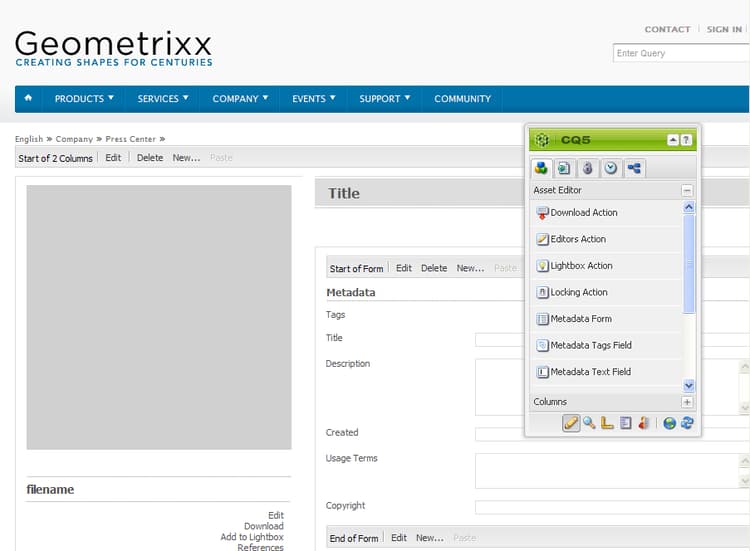Focus the Enter Query search box
The image size is (750, 551).
point(681,53)
